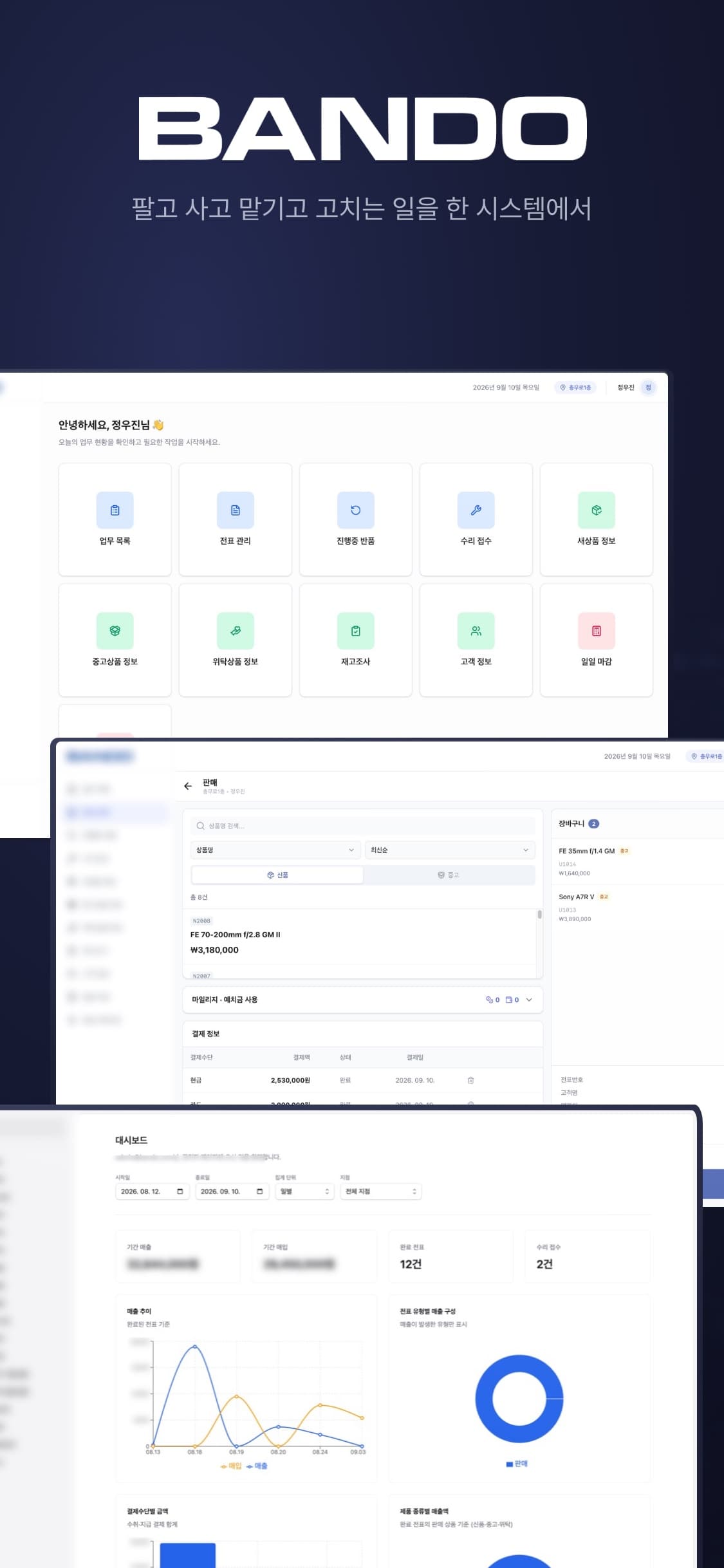Click the ₩3,890,000 cart item price
This screenshot has height=1568, width=724.
575,919
